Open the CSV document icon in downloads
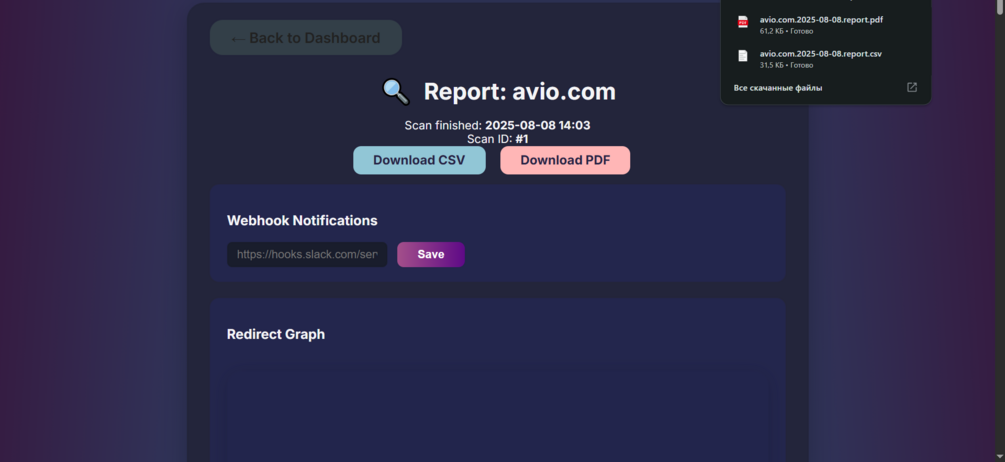 [742, 56]
